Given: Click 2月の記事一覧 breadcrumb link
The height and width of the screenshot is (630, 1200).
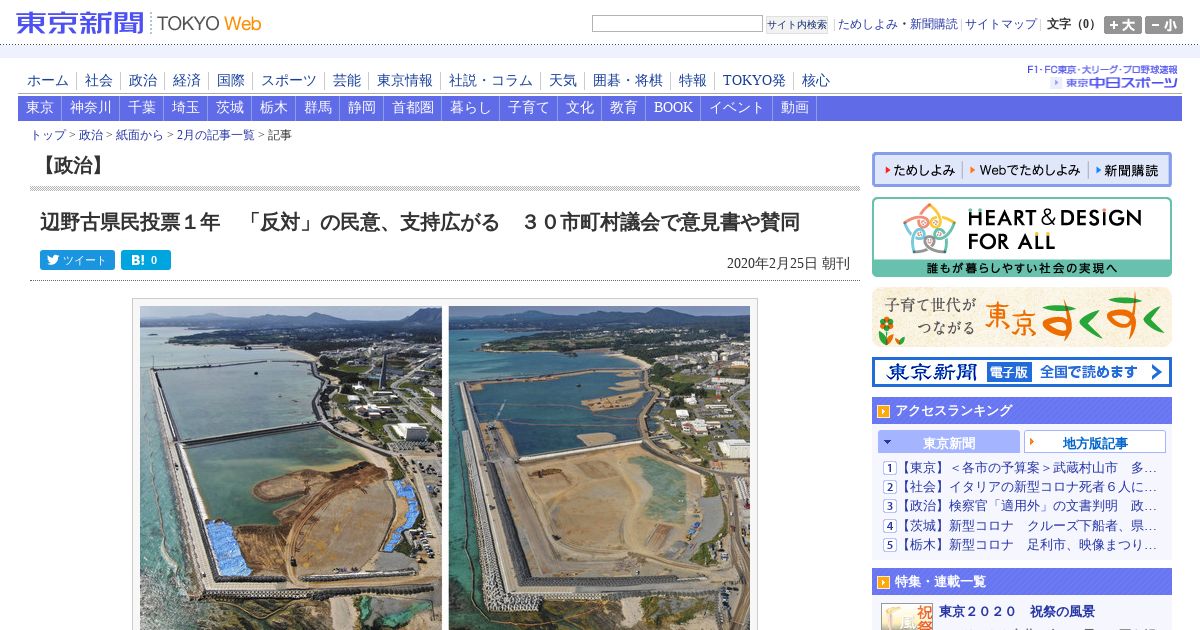Looking at the screenshot, I should pos(215,135).
